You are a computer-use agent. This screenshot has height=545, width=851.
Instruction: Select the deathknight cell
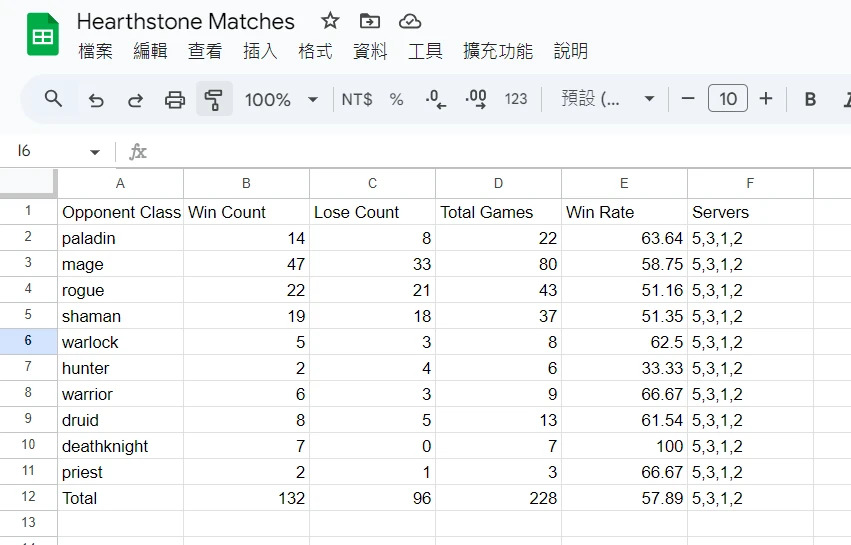coord(120,446)
